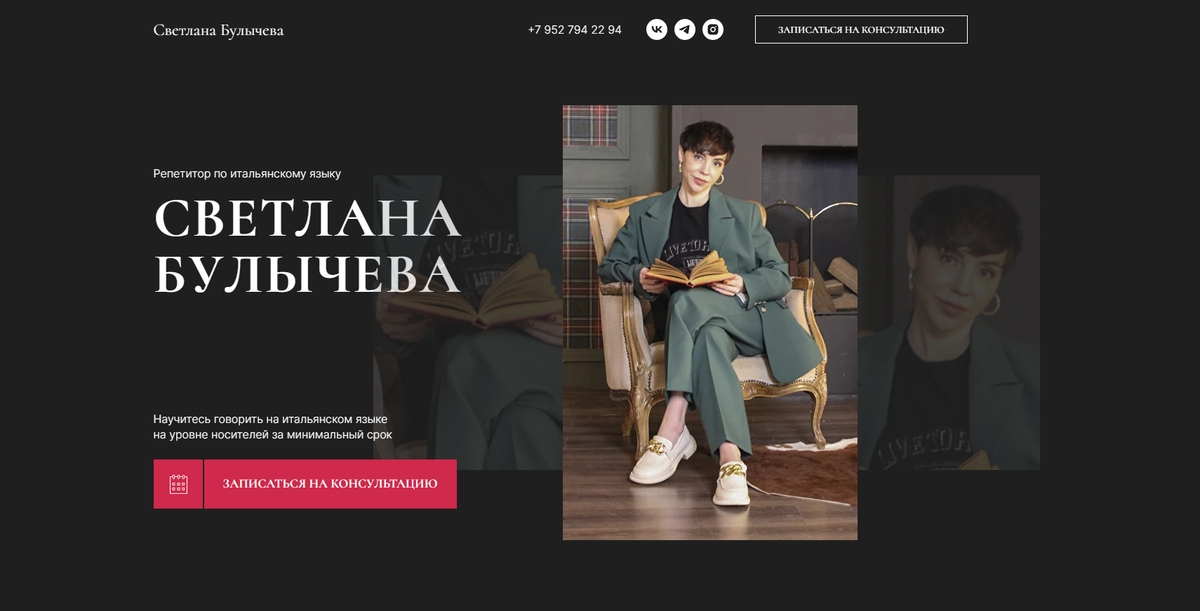Screen dimensions: 1200x611
Task: Click the open book held in the central photo
Action: coord(688,268)
